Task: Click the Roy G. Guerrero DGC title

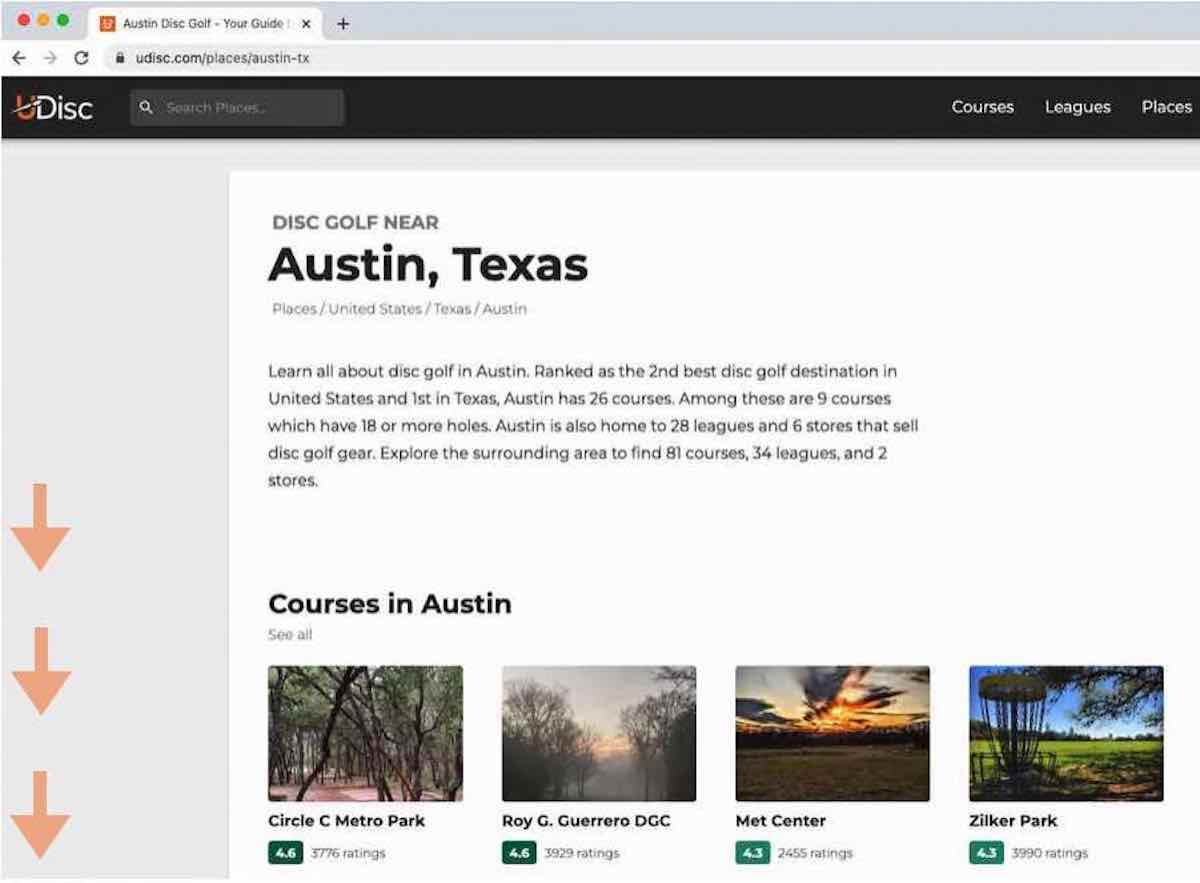Action: click(586, 821)
